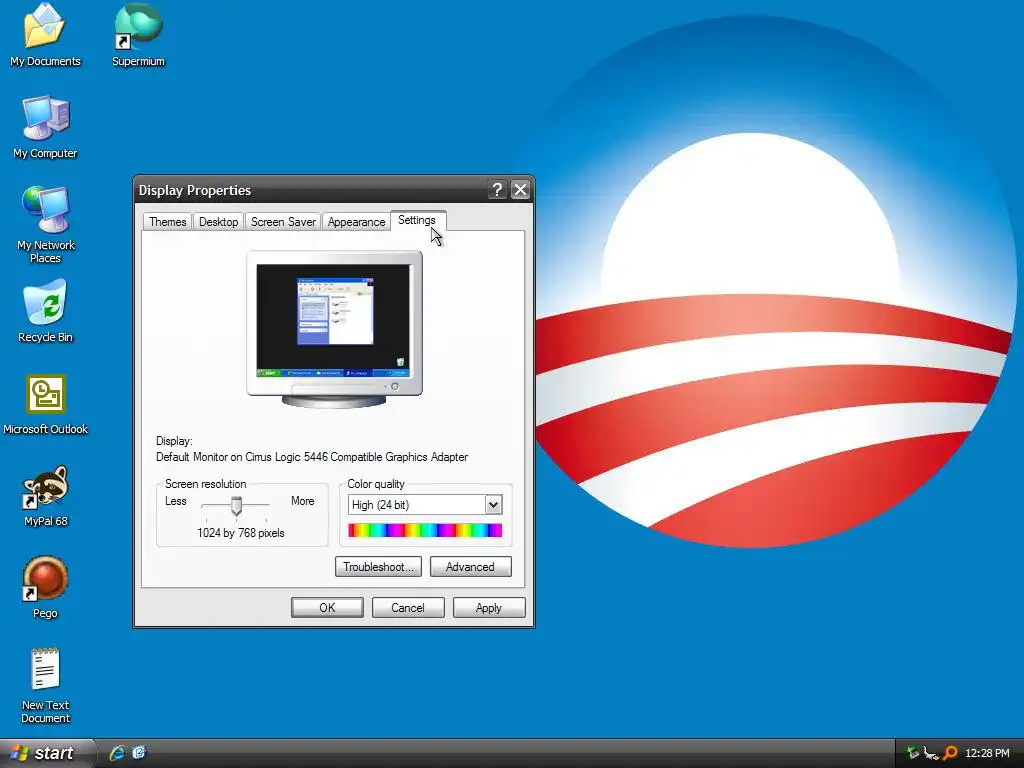
Task: Click the magnifier tray icon
Action: pyautogui.click(x=950, y=753)
